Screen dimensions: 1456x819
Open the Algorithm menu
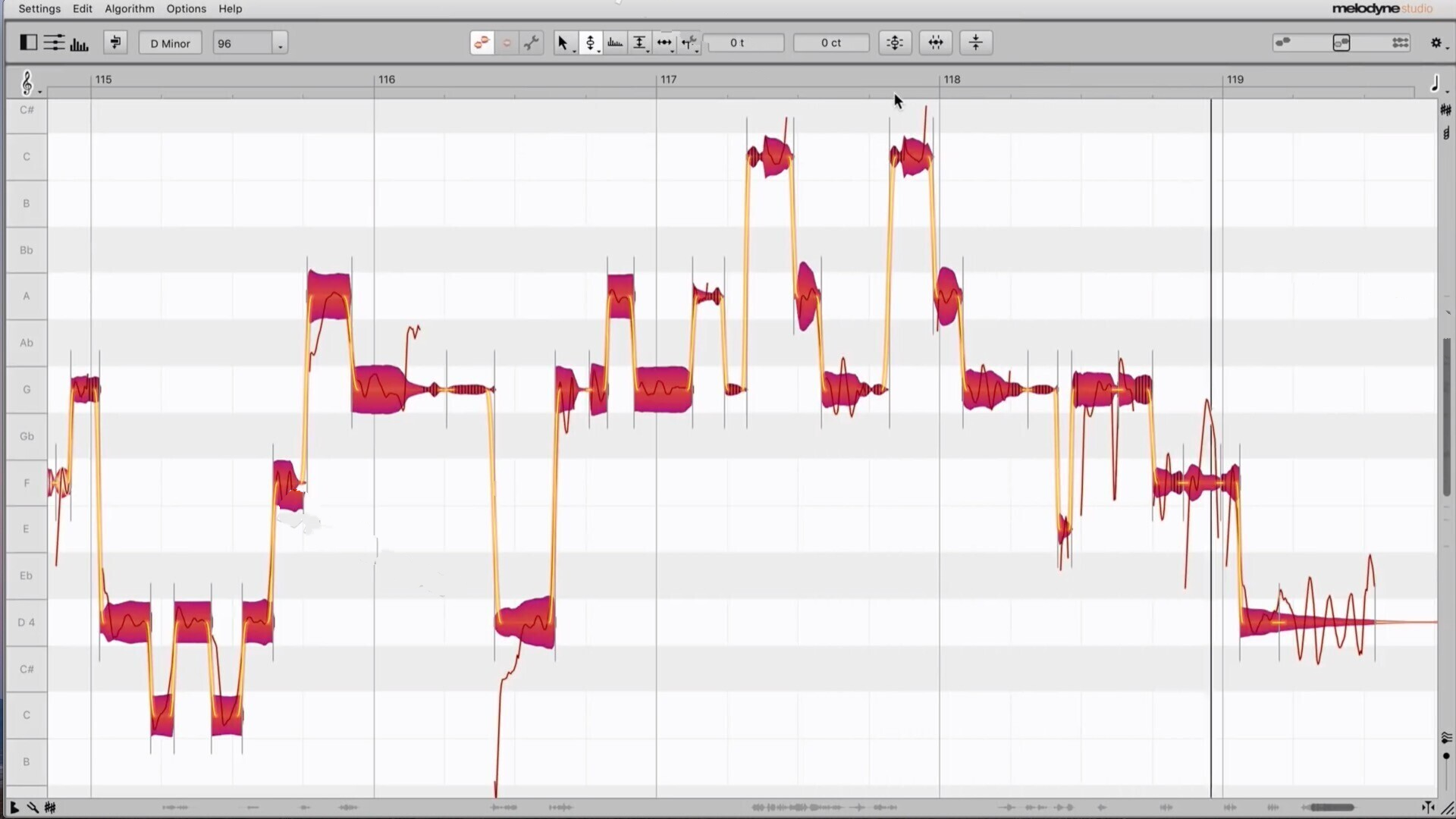point(129,8)
